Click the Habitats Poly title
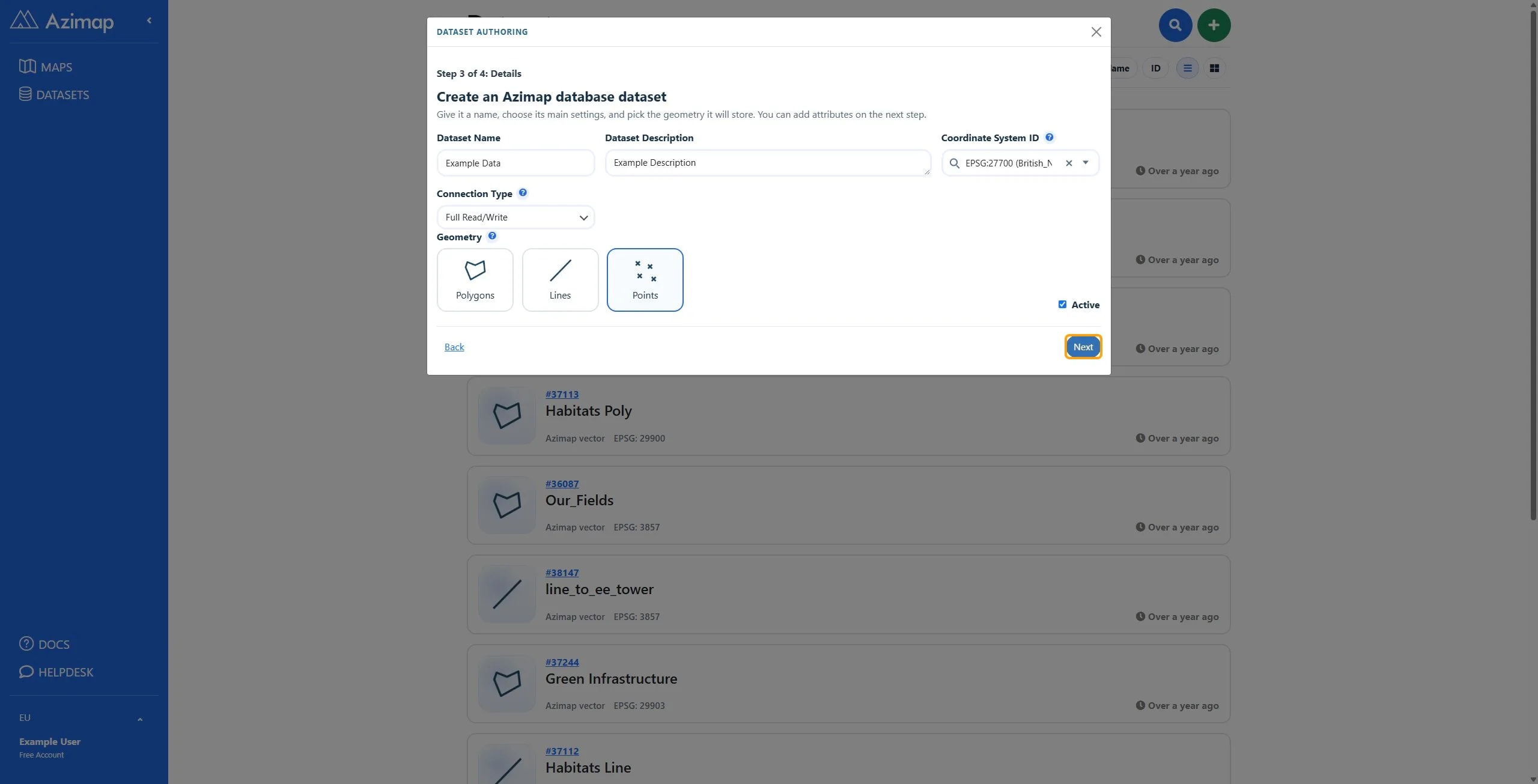Image resolution: width=1538 pixels, height=784 pixels. point(588,411)
